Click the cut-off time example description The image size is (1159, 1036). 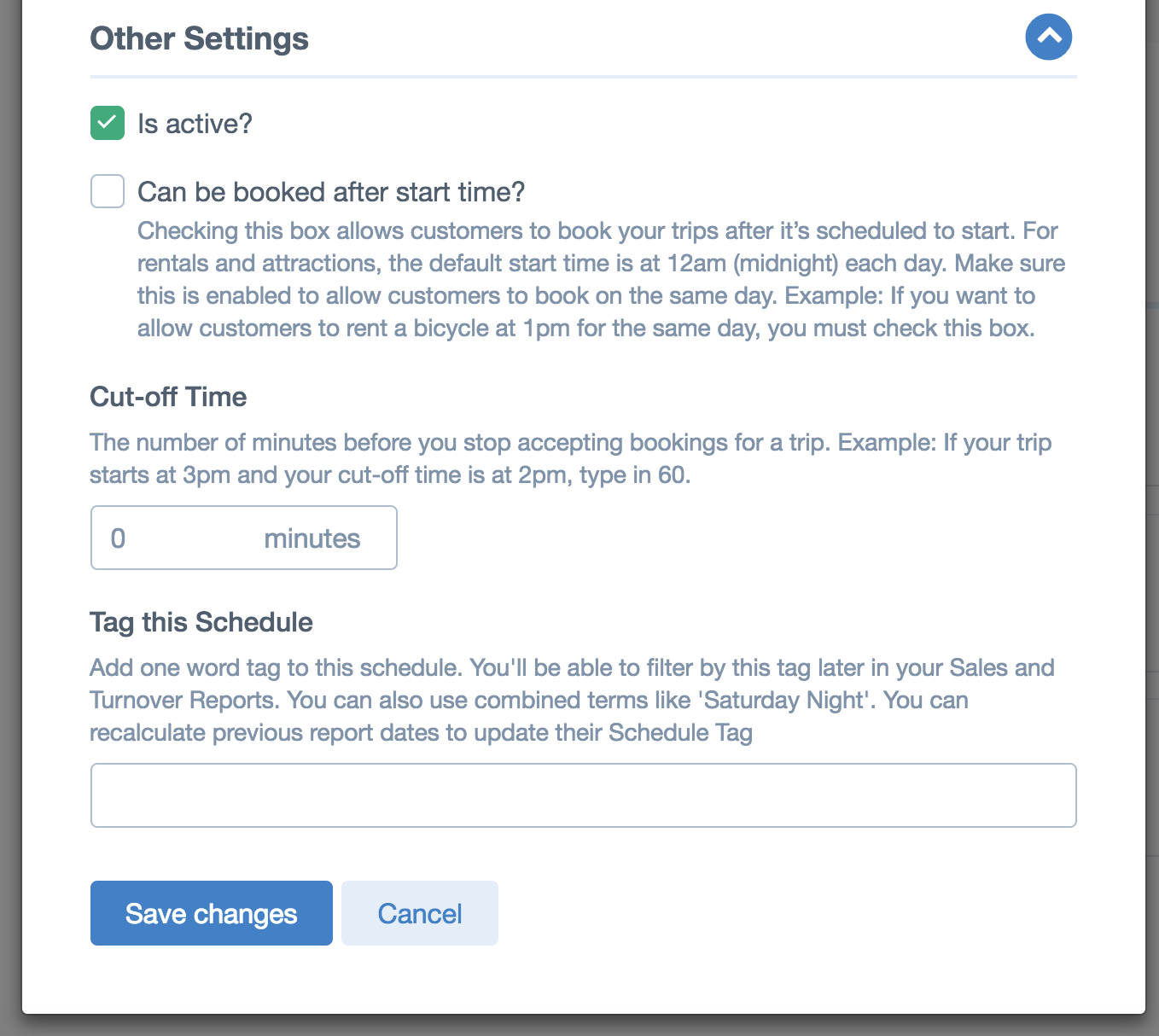coord(570,458)
